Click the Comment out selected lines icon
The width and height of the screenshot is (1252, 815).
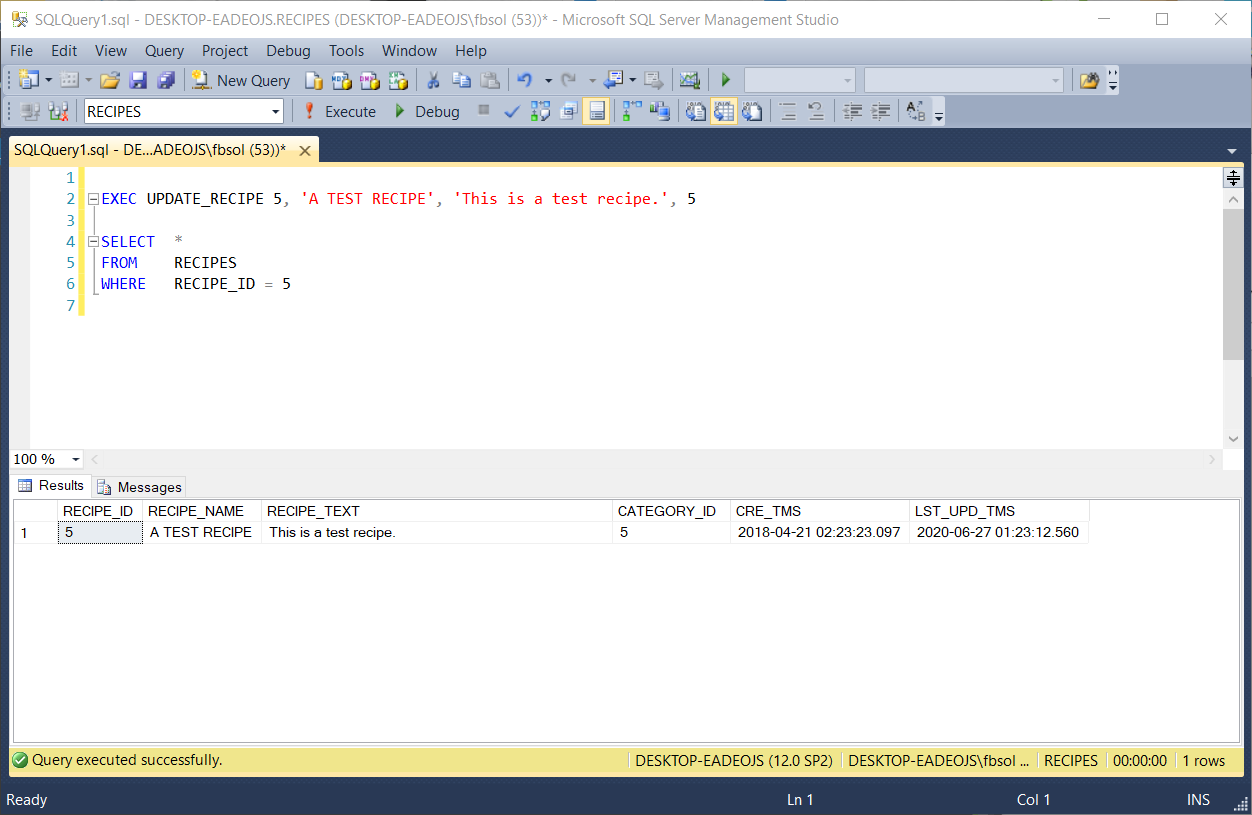[788, 112]
